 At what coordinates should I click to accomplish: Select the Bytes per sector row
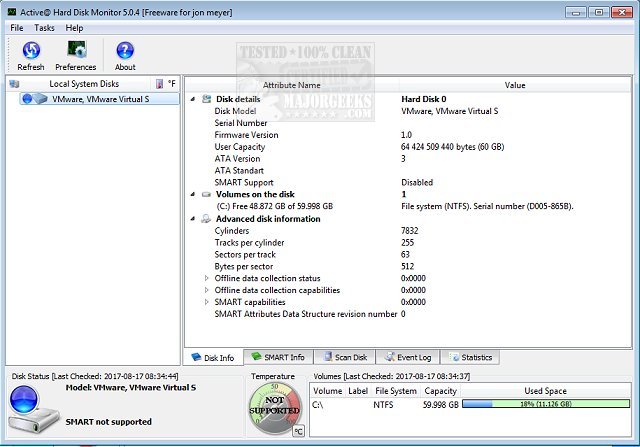(x=408, y=266)
